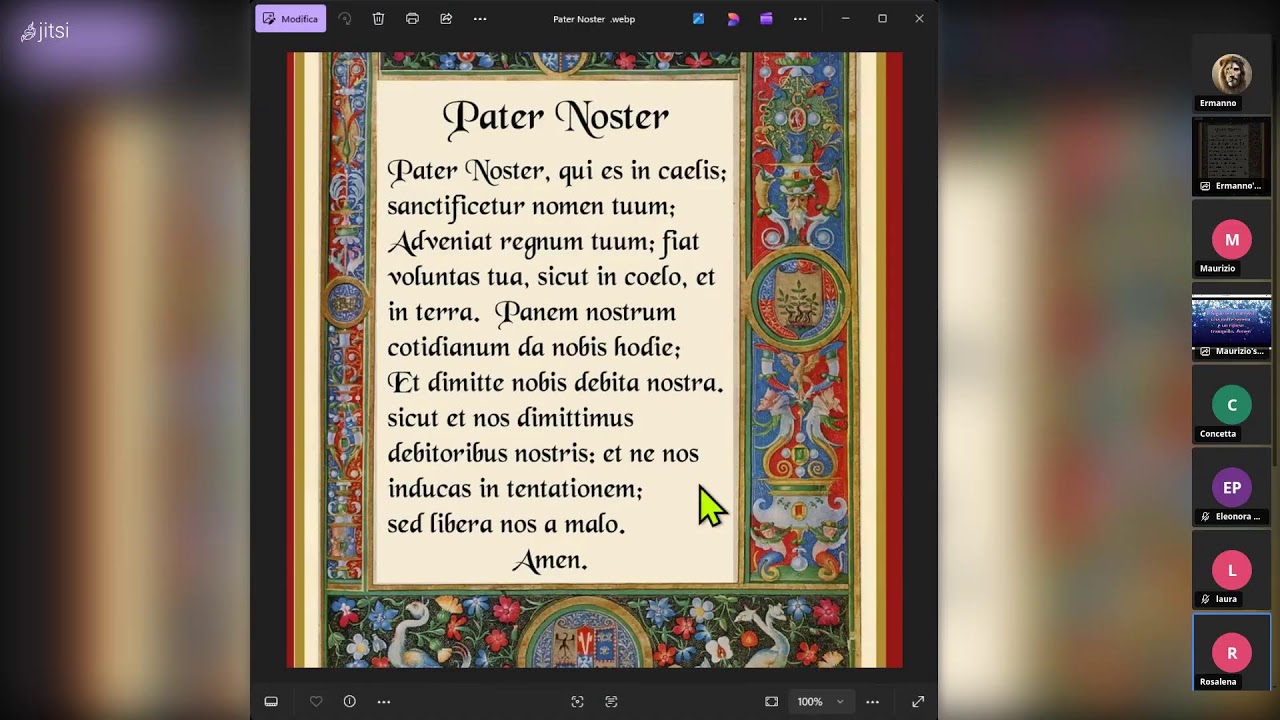Click the Modifica edit button
The image size is (1280, 720).
(290, 19)
